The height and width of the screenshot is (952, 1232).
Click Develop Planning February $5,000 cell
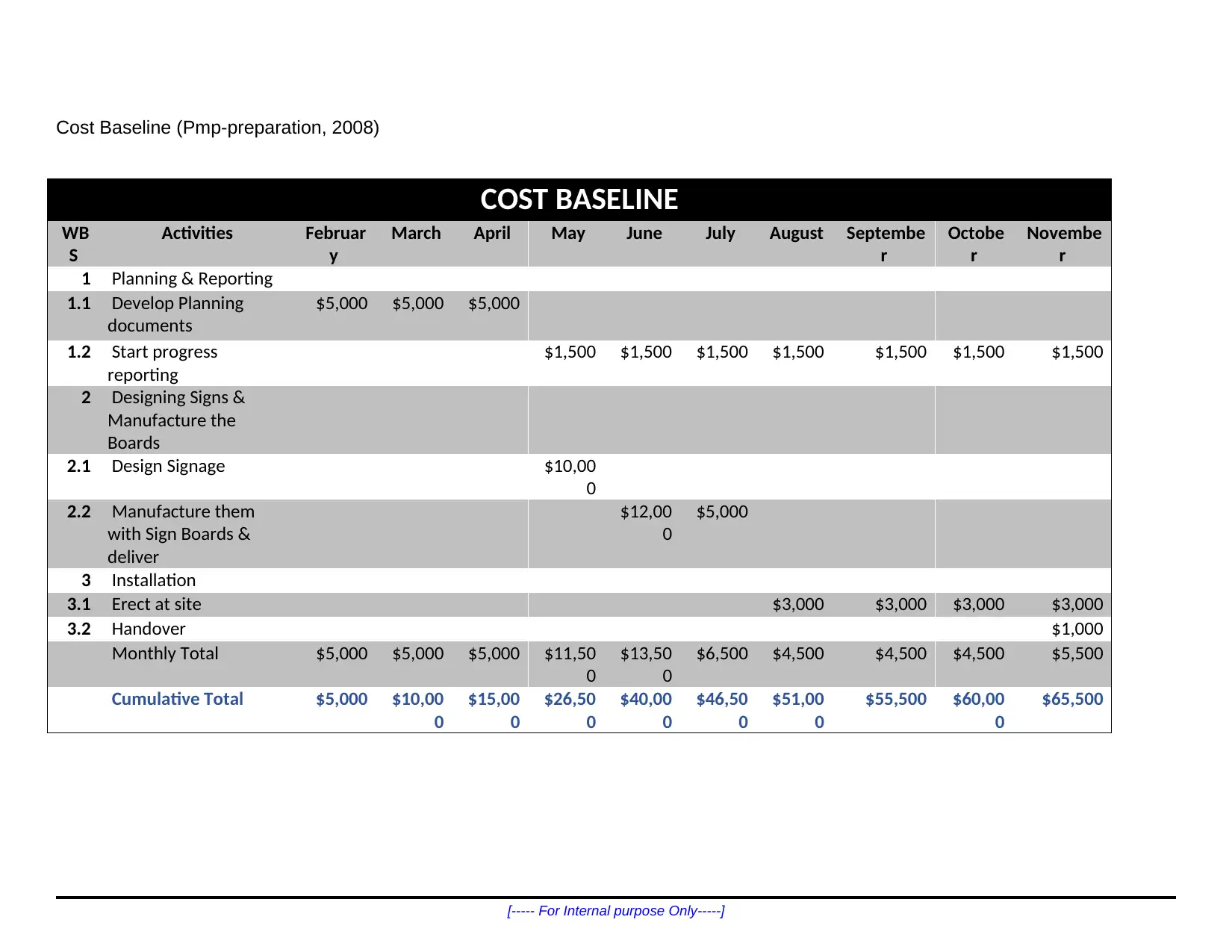click(342, 303)
